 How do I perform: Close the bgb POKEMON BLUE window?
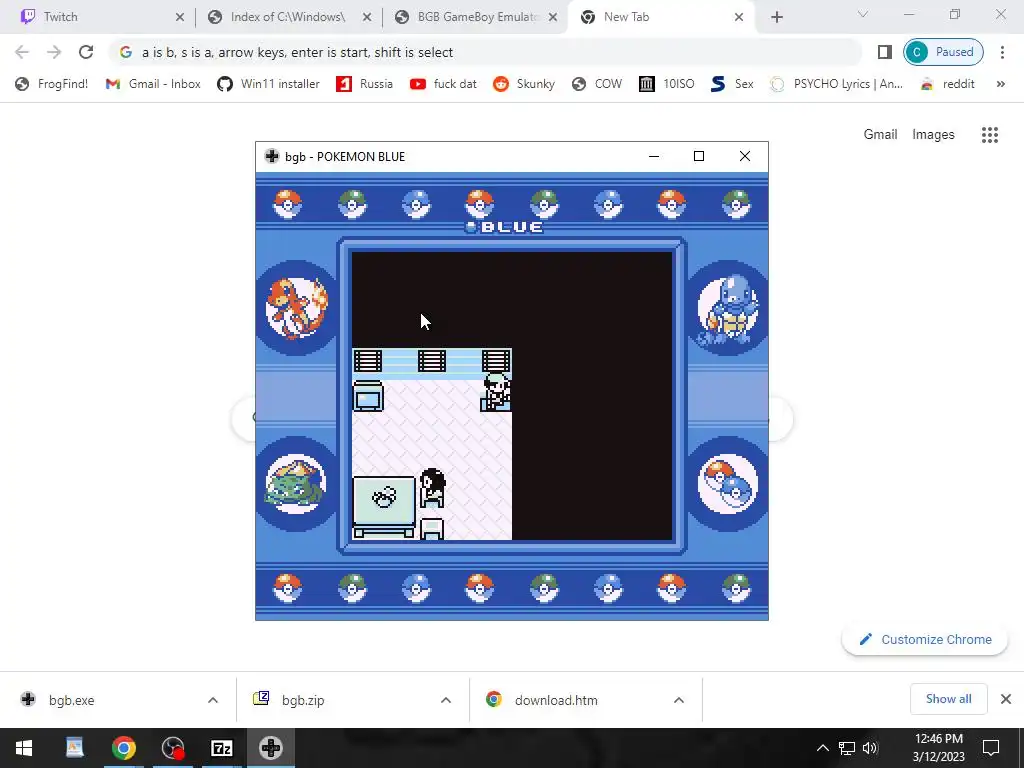coord(744,156)
